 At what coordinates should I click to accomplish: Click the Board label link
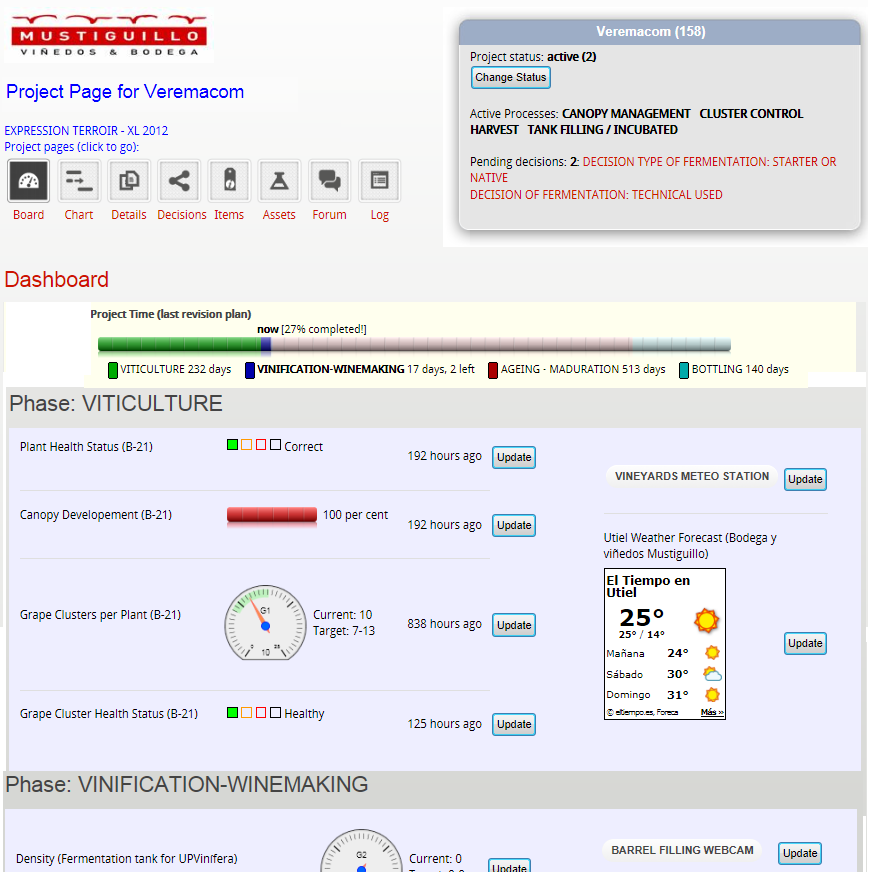28,215
